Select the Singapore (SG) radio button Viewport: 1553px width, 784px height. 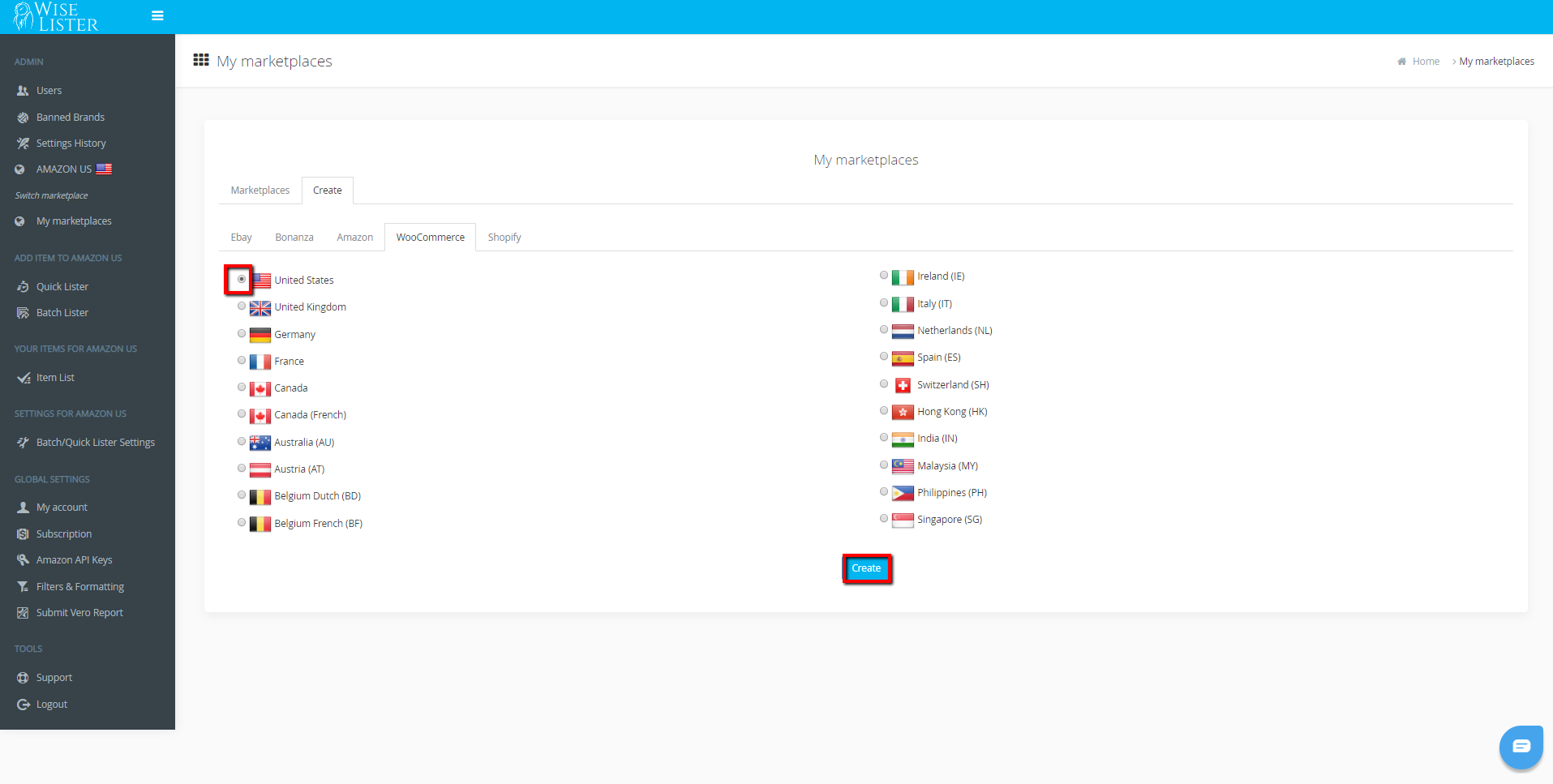click(x=884, y=518)
